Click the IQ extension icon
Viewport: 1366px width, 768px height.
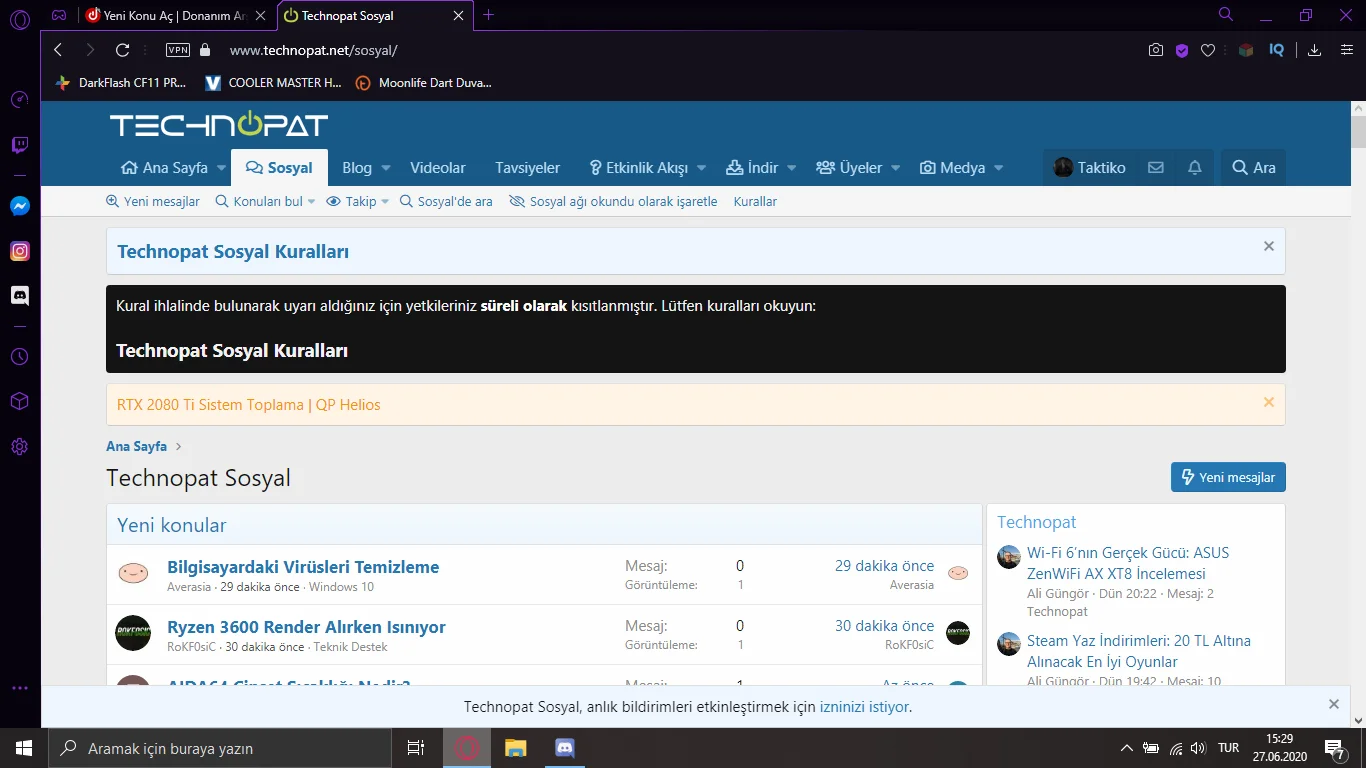pos(1276,50)
